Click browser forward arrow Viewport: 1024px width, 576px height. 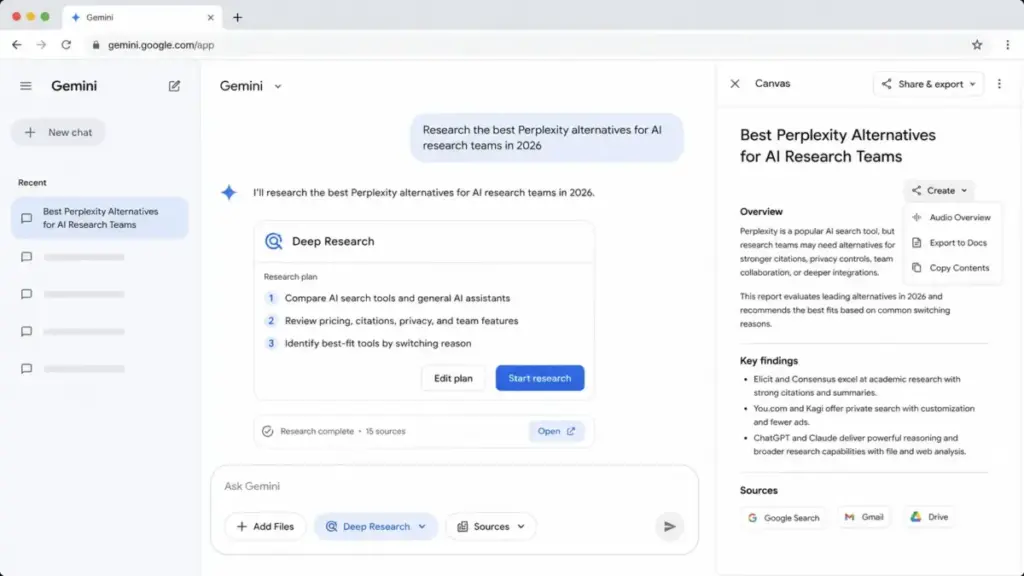[41, 45]
